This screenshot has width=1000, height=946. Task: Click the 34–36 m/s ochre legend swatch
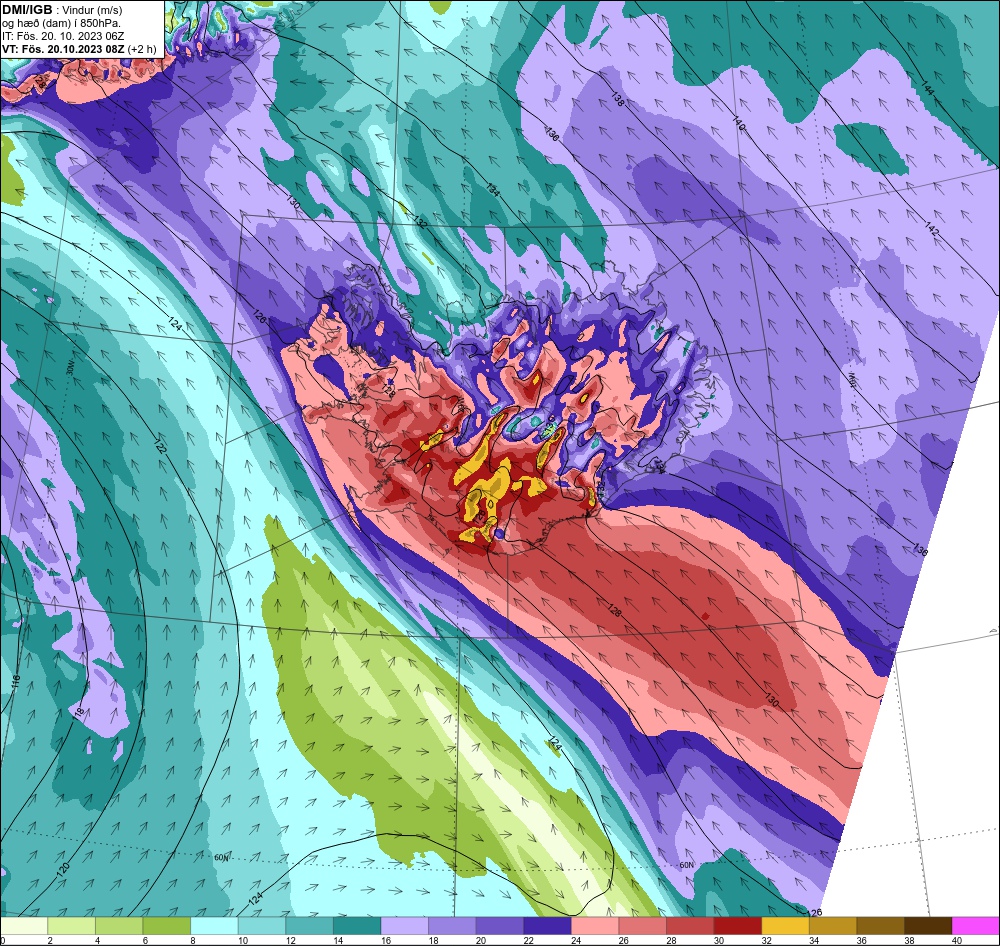point(832,926)
